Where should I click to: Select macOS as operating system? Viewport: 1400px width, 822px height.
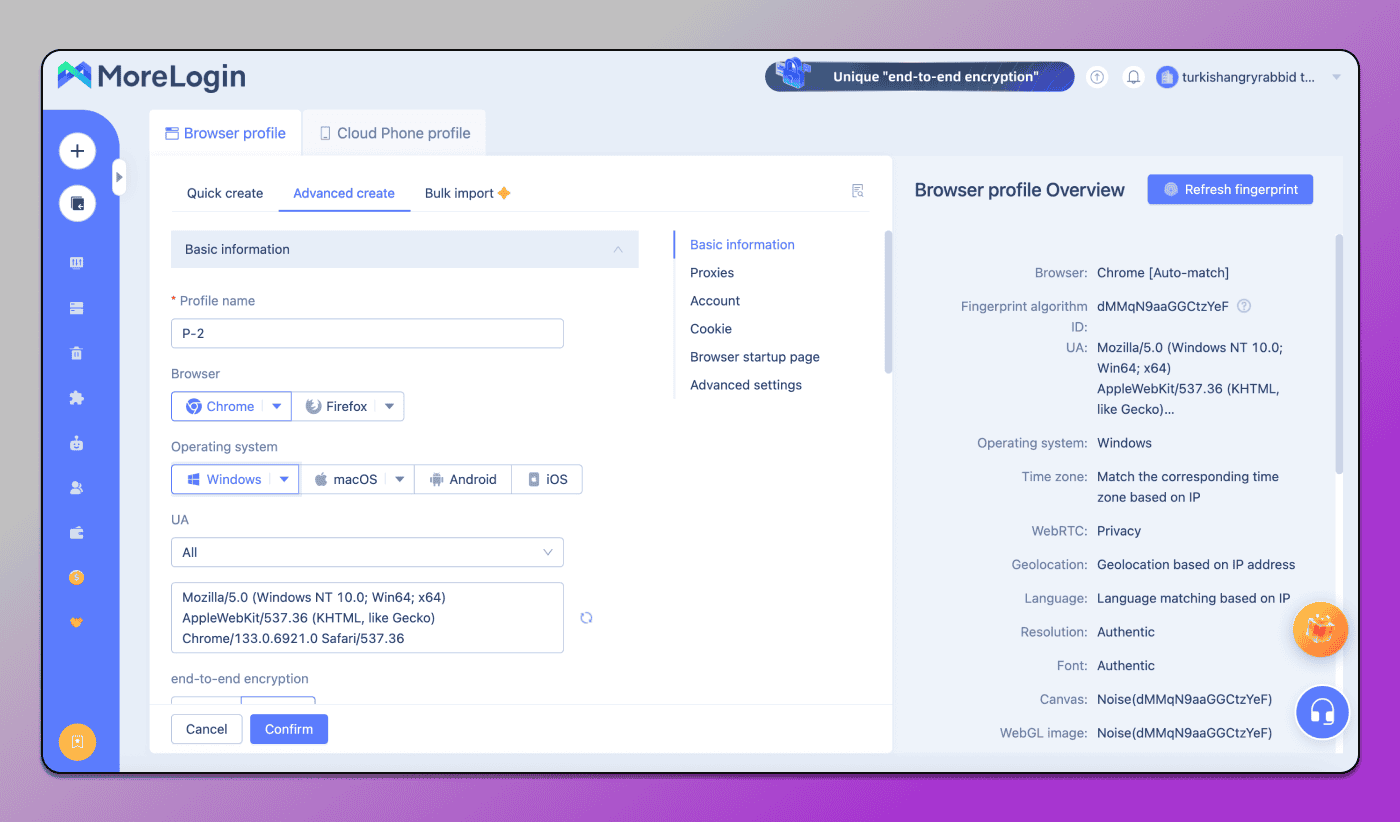tap(346, 480)
